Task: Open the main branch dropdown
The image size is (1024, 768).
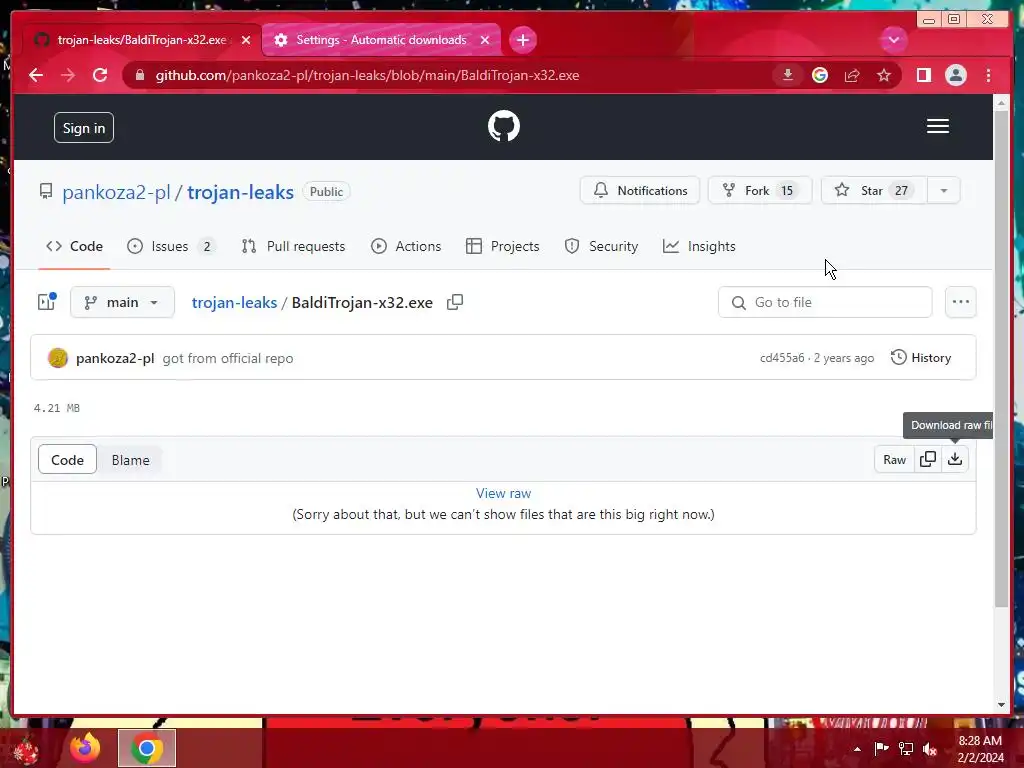Action: (122, 302)
